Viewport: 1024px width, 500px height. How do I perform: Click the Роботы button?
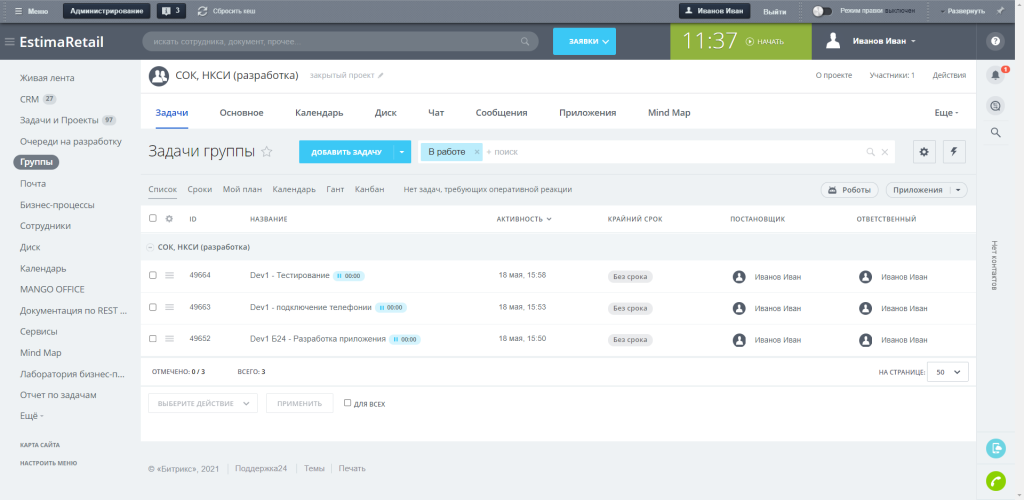(x=850, y=190)
